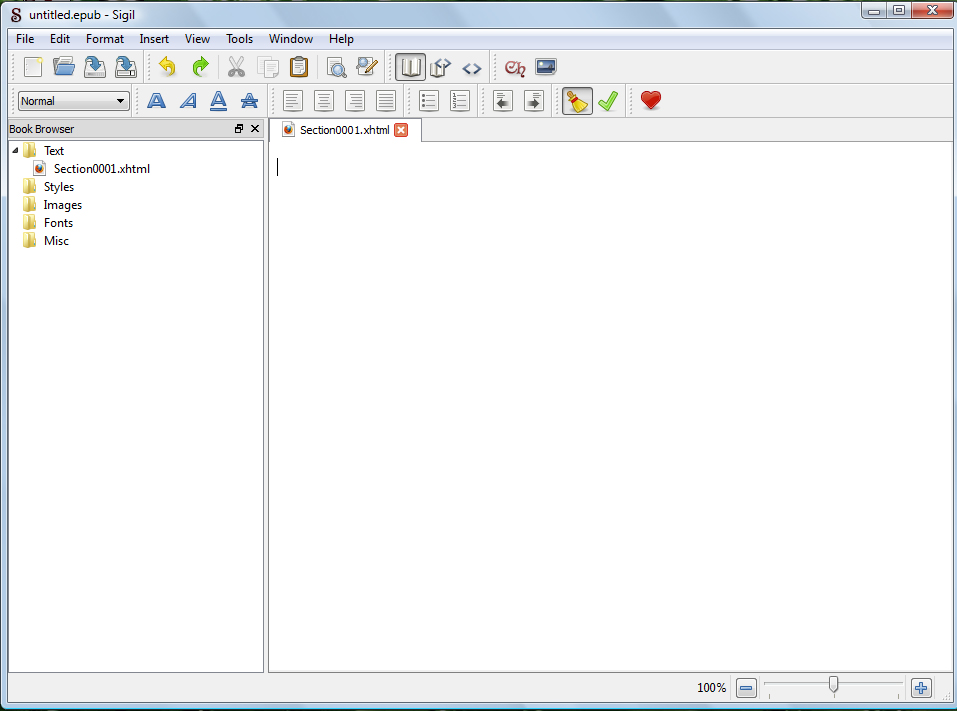Image resolution: width=957 pixels, height=711 pixels.
Task: Insert chapter break Ch icon
Action: pyautogui.click(x=515, y=68)
